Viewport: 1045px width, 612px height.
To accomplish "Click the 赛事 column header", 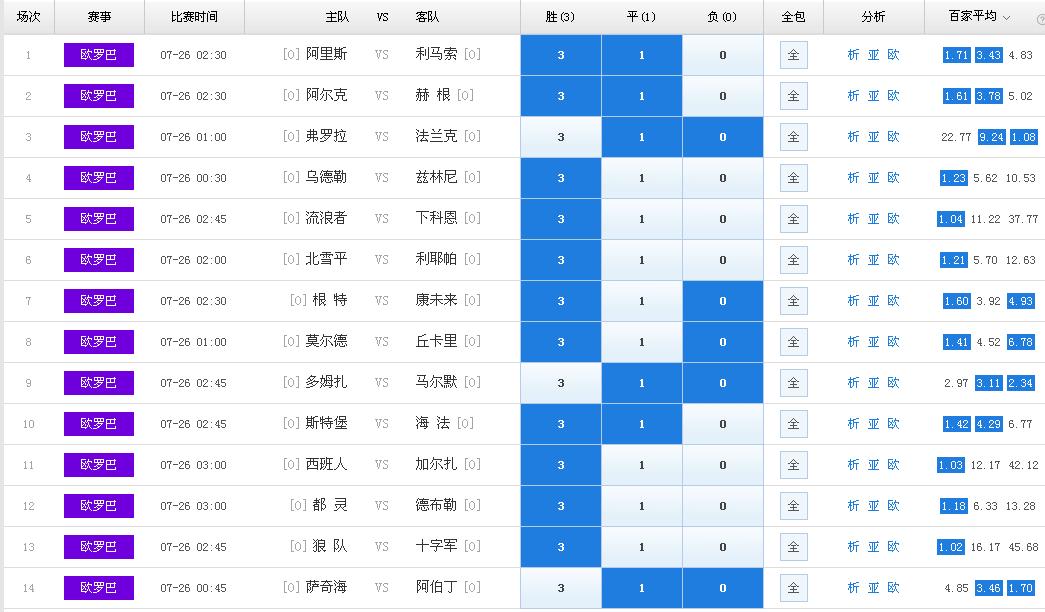I will tap(99, 17).
